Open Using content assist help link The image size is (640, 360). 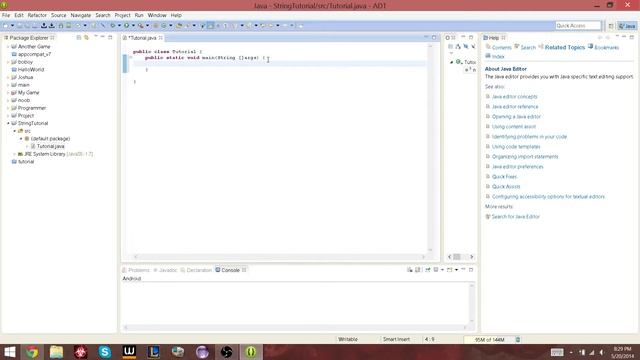tap(513, 127)
